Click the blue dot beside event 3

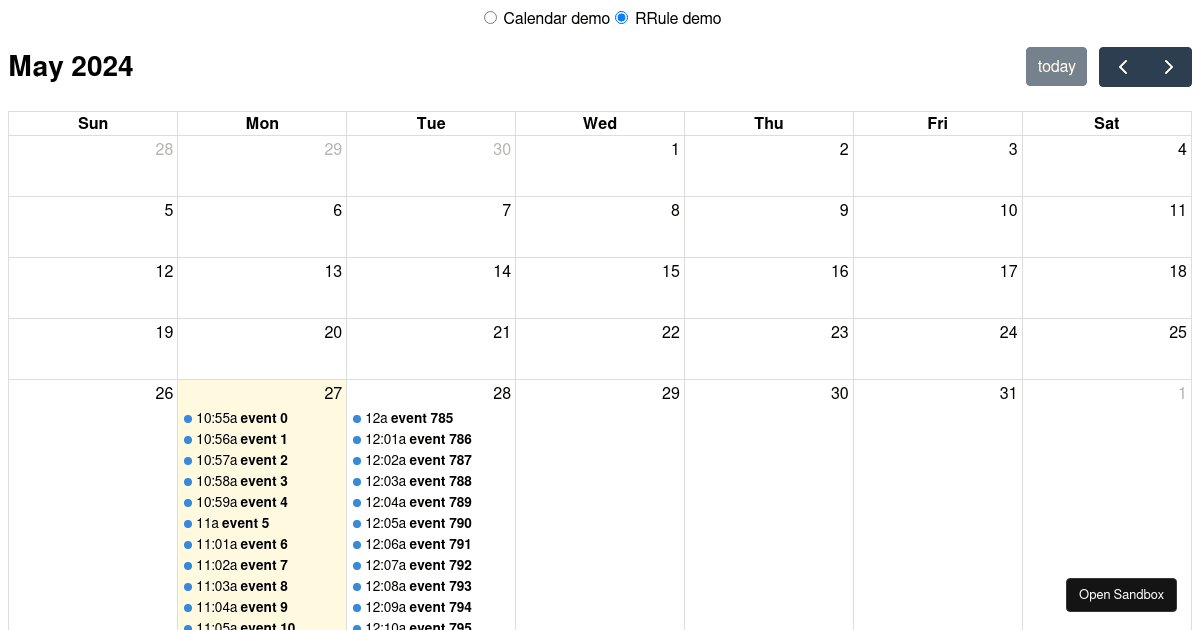coord(187,481)
